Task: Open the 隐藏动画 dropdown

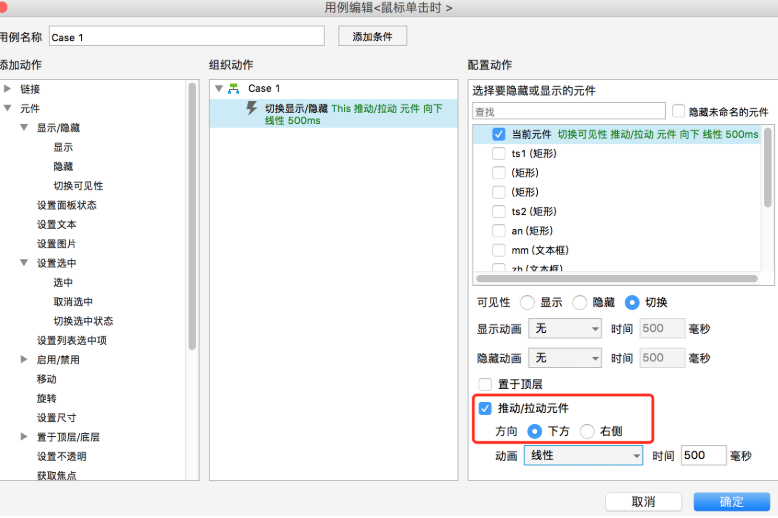Action: click(565, 358)
